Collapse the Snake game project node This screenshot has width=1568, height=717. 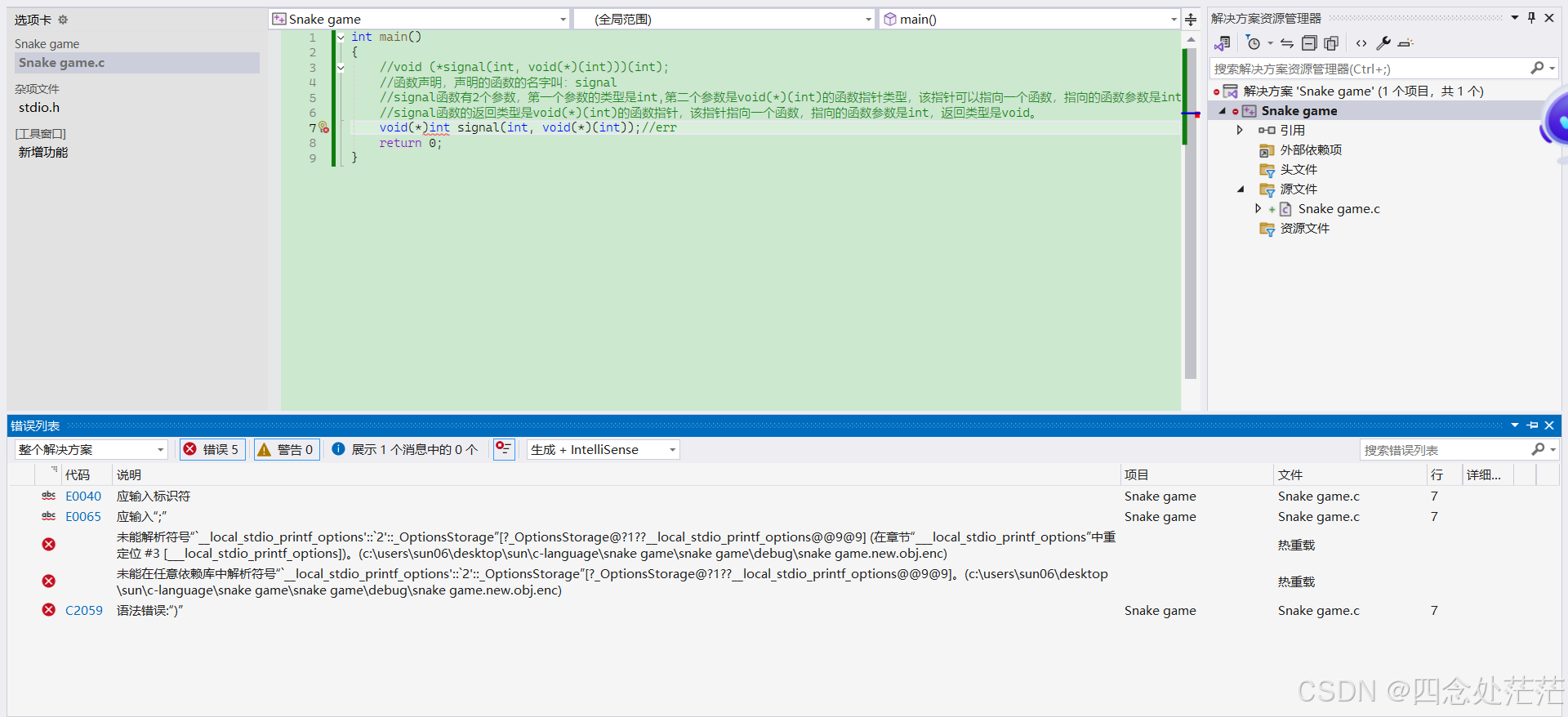point(1223,111)
